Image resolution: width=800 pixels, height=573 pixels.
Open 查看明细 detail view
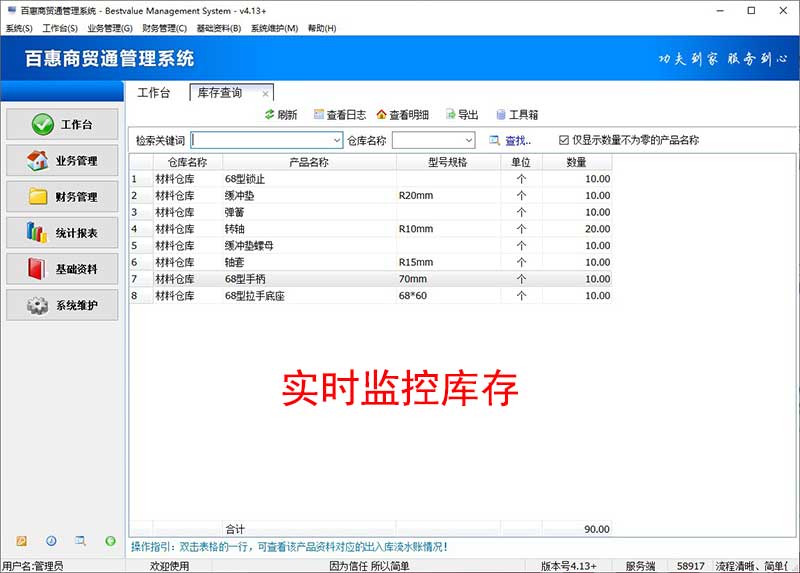[403, 114]
